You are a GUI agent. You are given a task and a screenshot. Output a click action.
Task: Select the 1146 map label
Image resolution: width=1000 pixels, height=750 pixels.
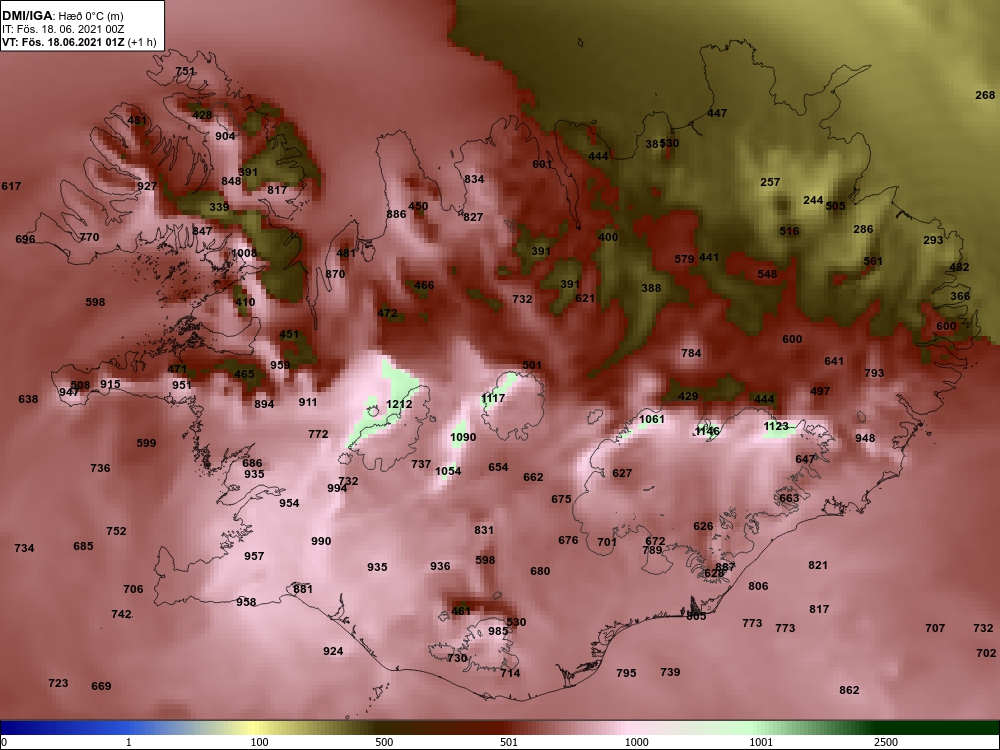[707, 431]
